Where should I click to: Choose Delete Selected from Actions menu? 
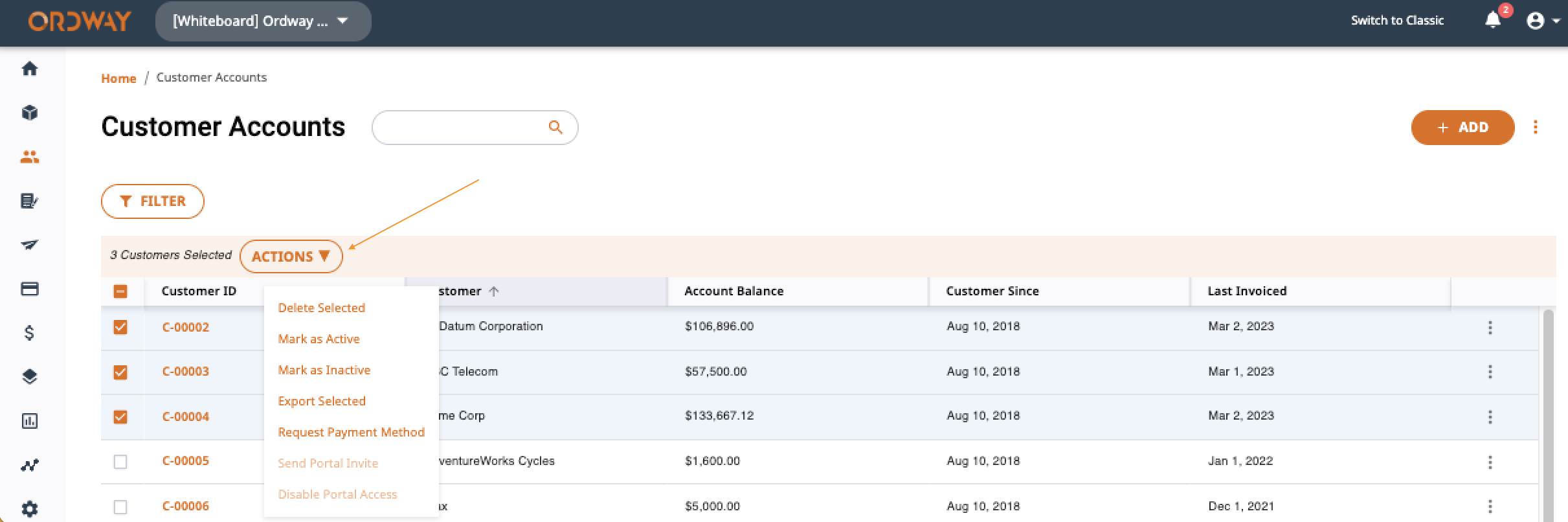coord(321,308)
